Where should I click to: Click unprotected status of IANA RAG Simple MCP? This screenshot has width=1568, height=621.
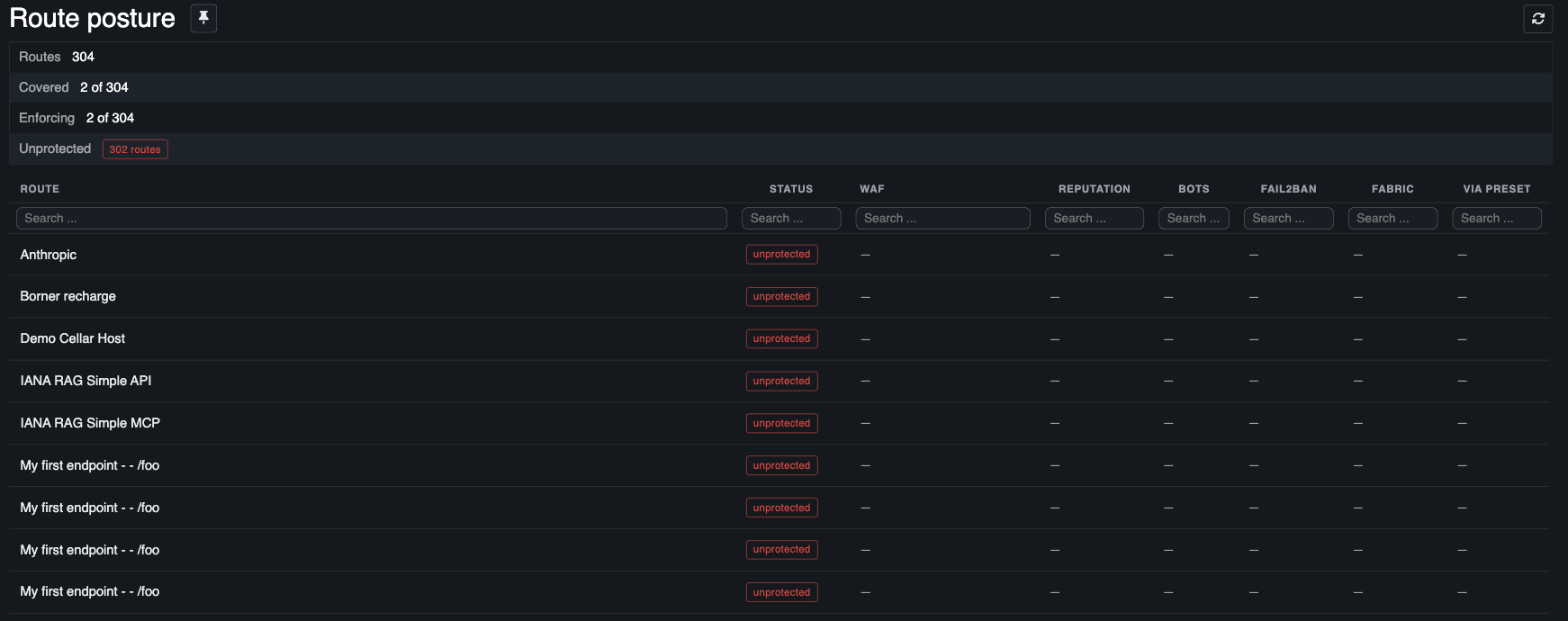click(x=782, y=423)
